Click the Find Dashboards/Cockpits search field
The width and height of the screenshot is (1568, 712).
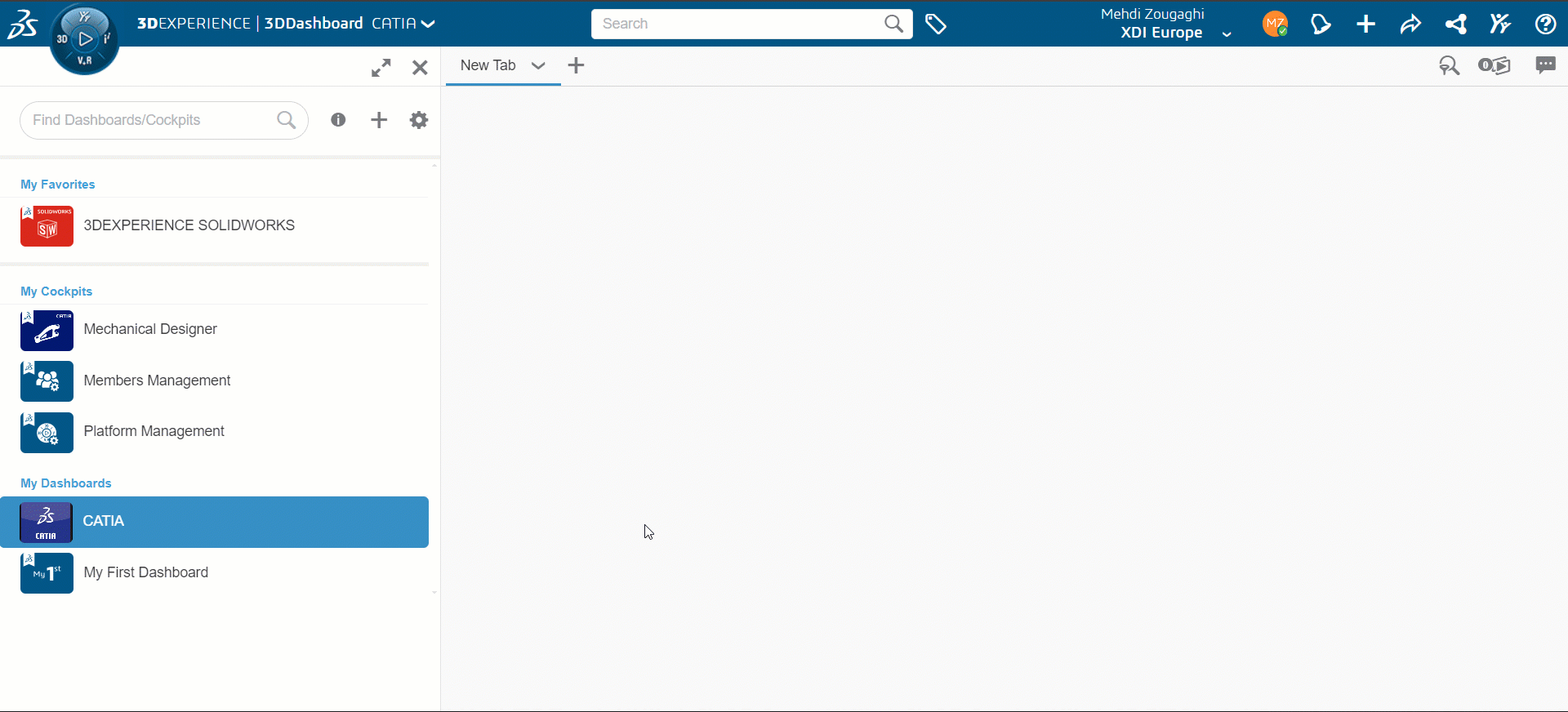pyautogui.click(x=151, y=120)
